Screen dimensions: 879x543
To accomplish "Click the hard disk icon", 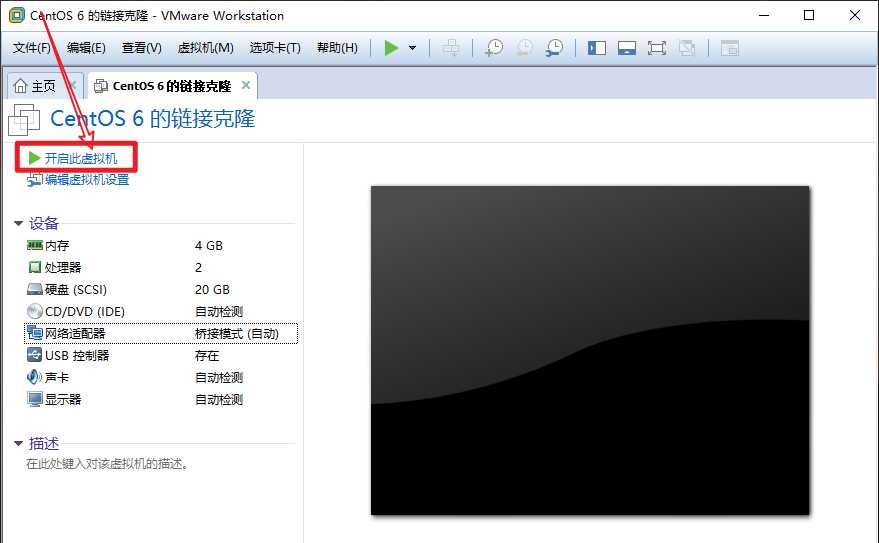I will (x=35, y=289).
